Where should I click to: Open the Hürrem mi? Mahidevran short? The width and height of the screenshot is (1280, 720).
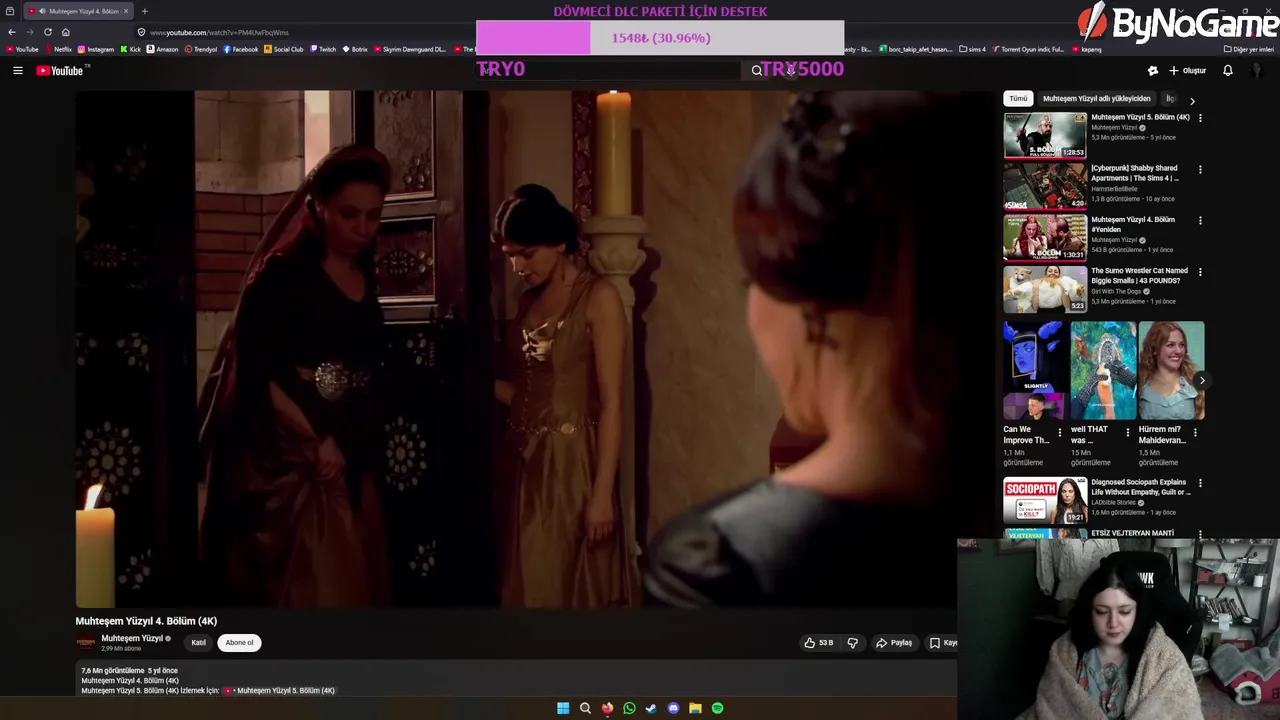1171,370
